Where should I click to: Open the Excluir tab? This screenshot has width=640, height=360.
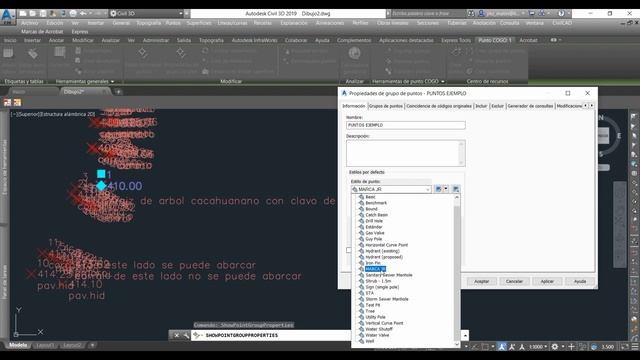point(497,106)
